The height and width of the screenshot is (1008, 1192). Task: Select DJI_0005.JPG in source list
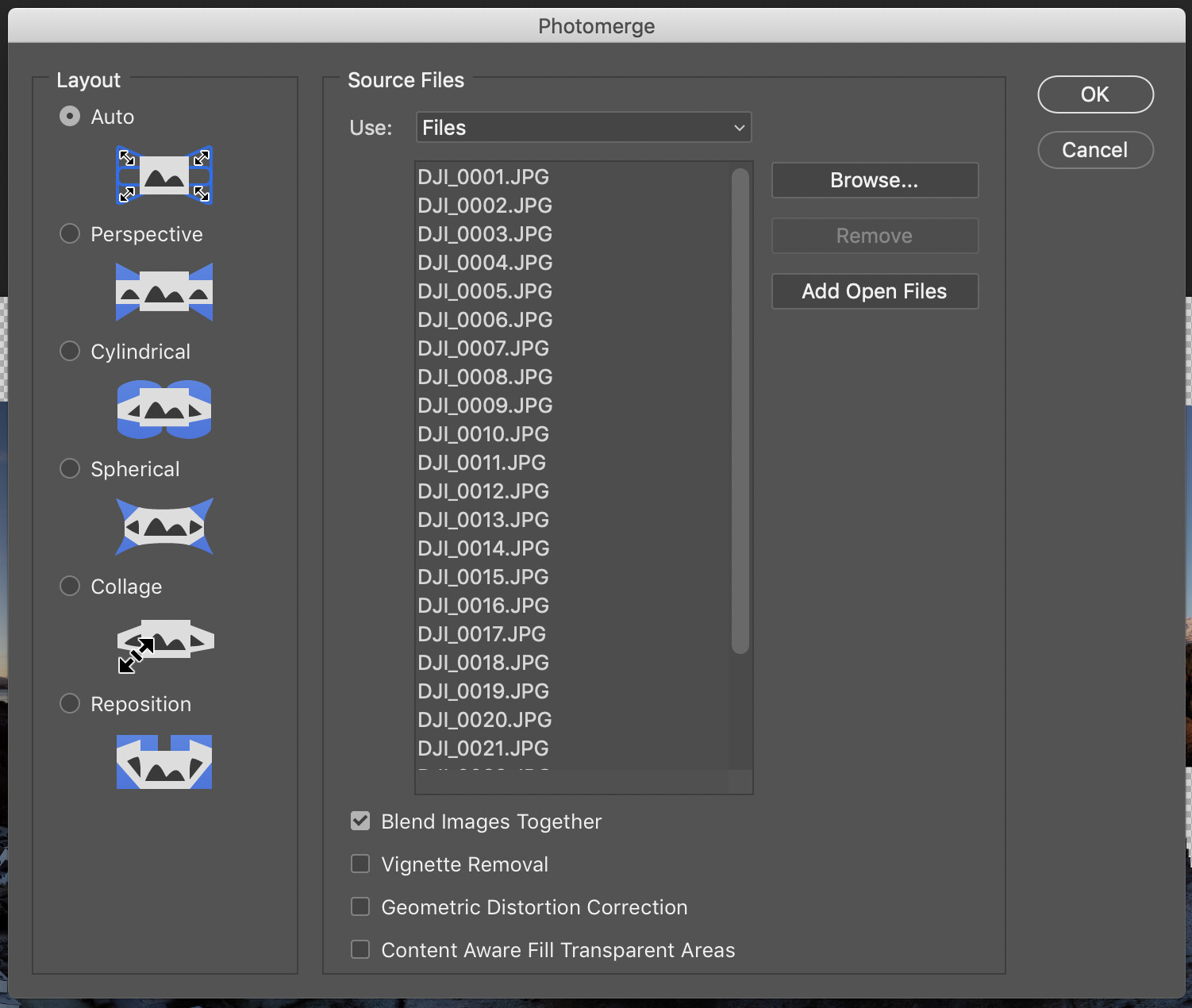coord(485,291)
